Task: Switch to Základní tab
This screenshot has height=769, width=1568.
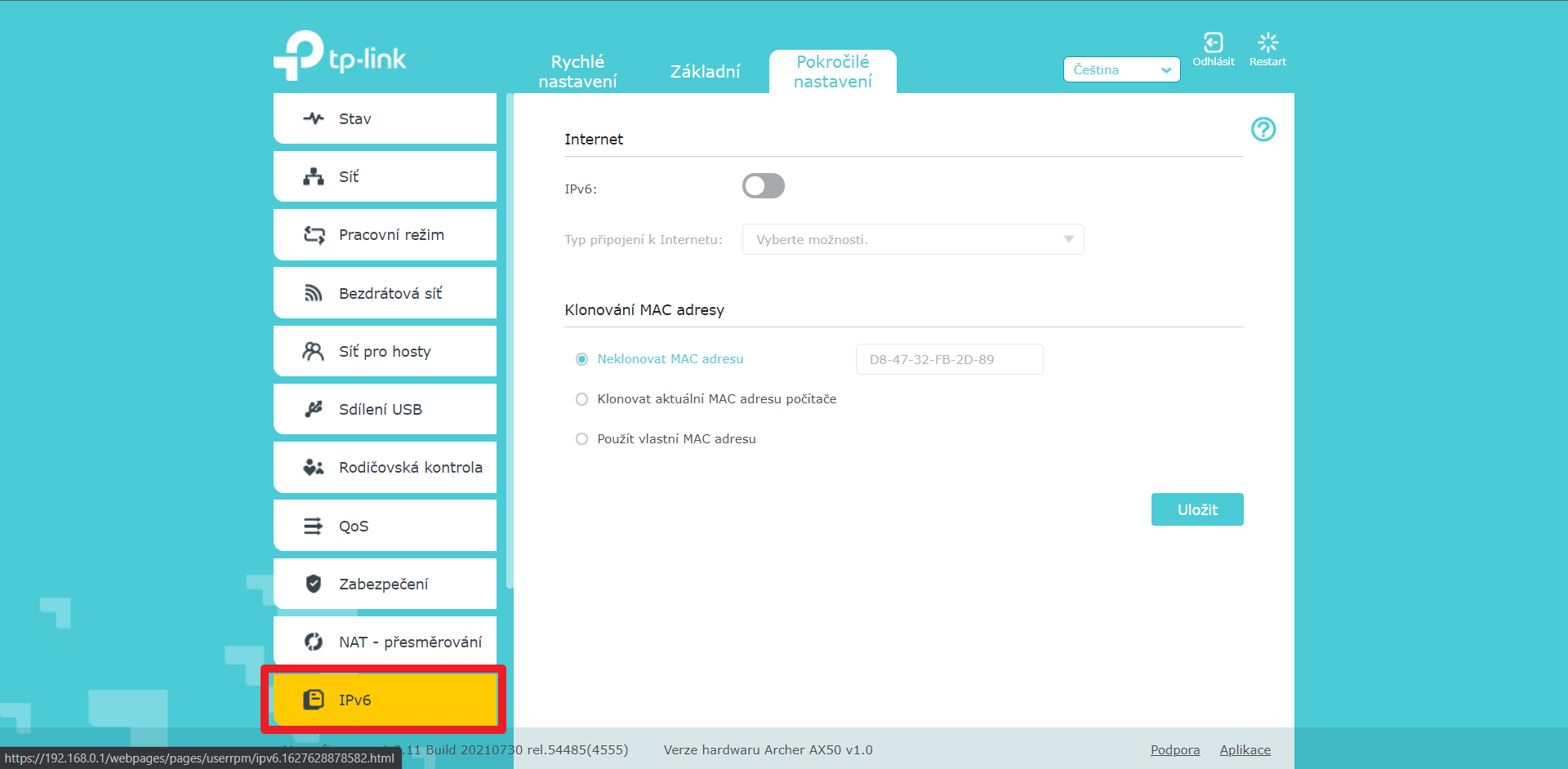Action: tap(705, 72)
